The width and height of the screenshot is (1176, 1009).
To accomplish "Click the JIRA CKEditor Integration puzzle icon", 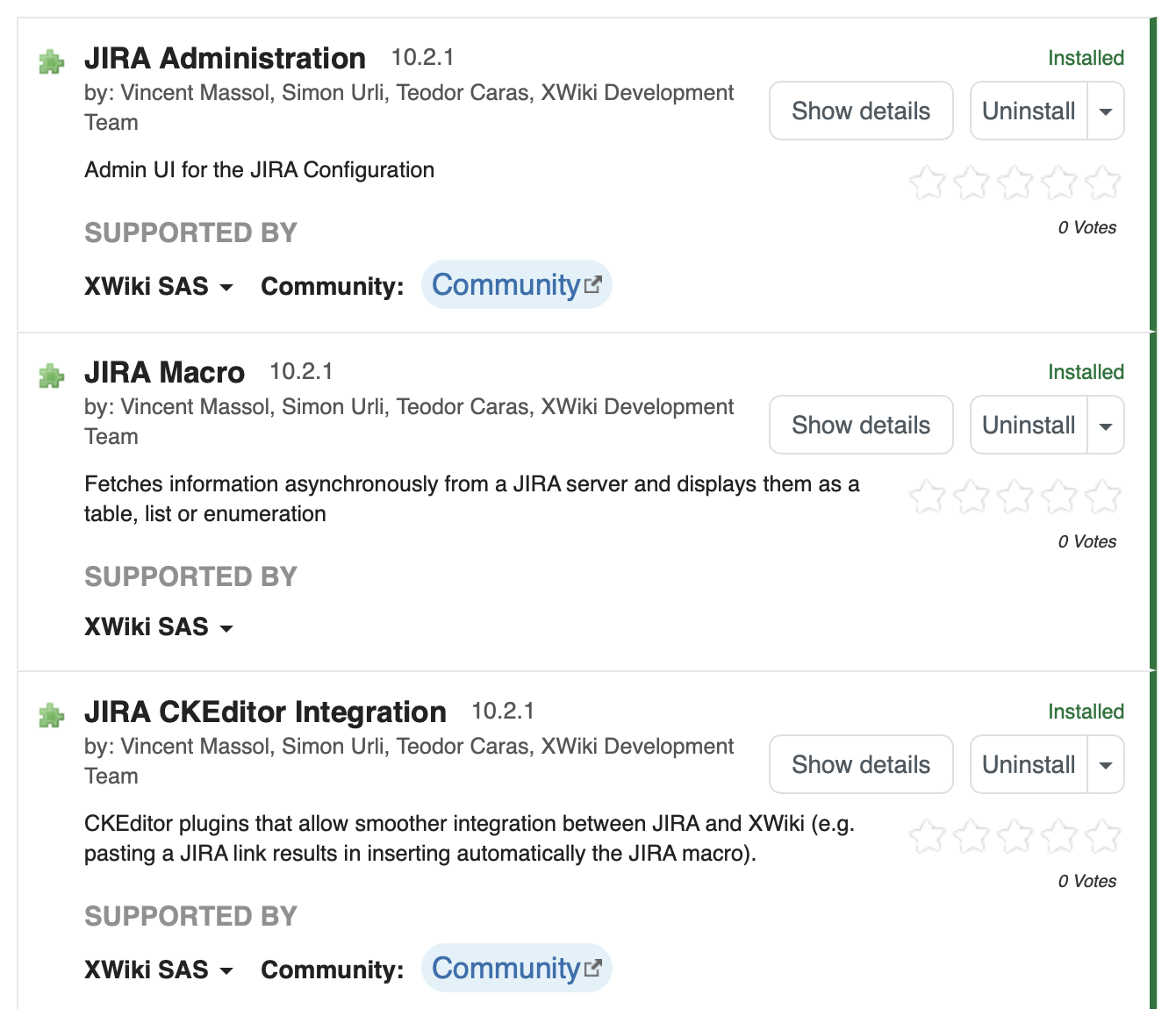I will (x=52, y=716).
